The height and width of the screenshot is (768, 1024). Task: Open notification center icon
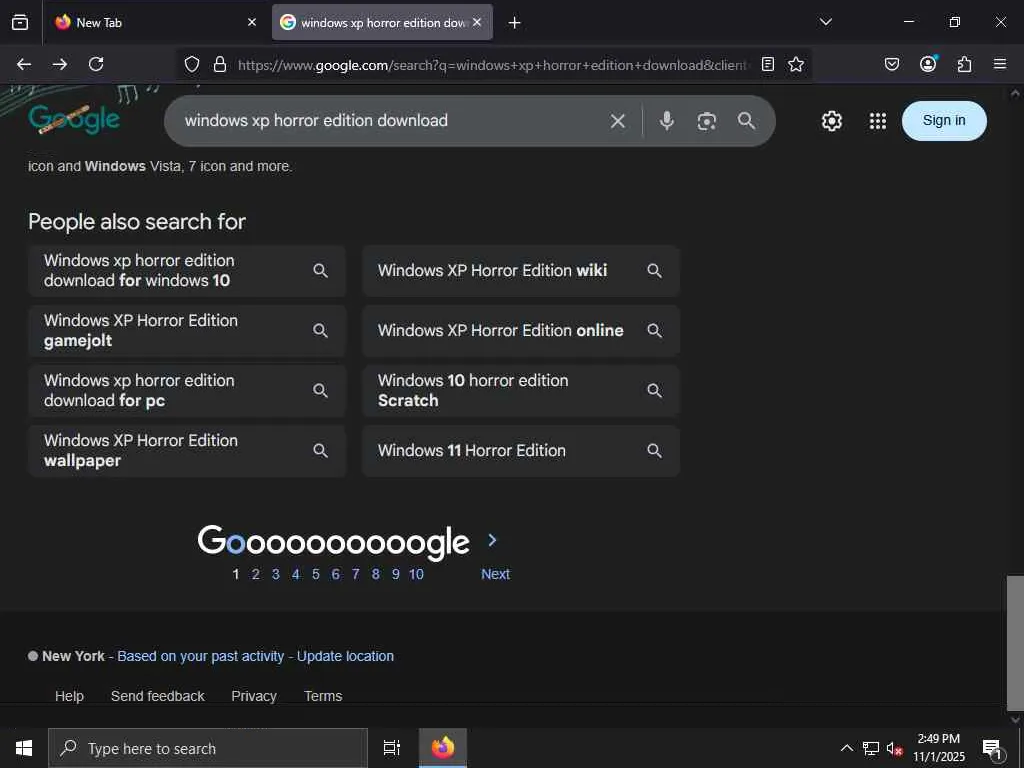(992, 748)
